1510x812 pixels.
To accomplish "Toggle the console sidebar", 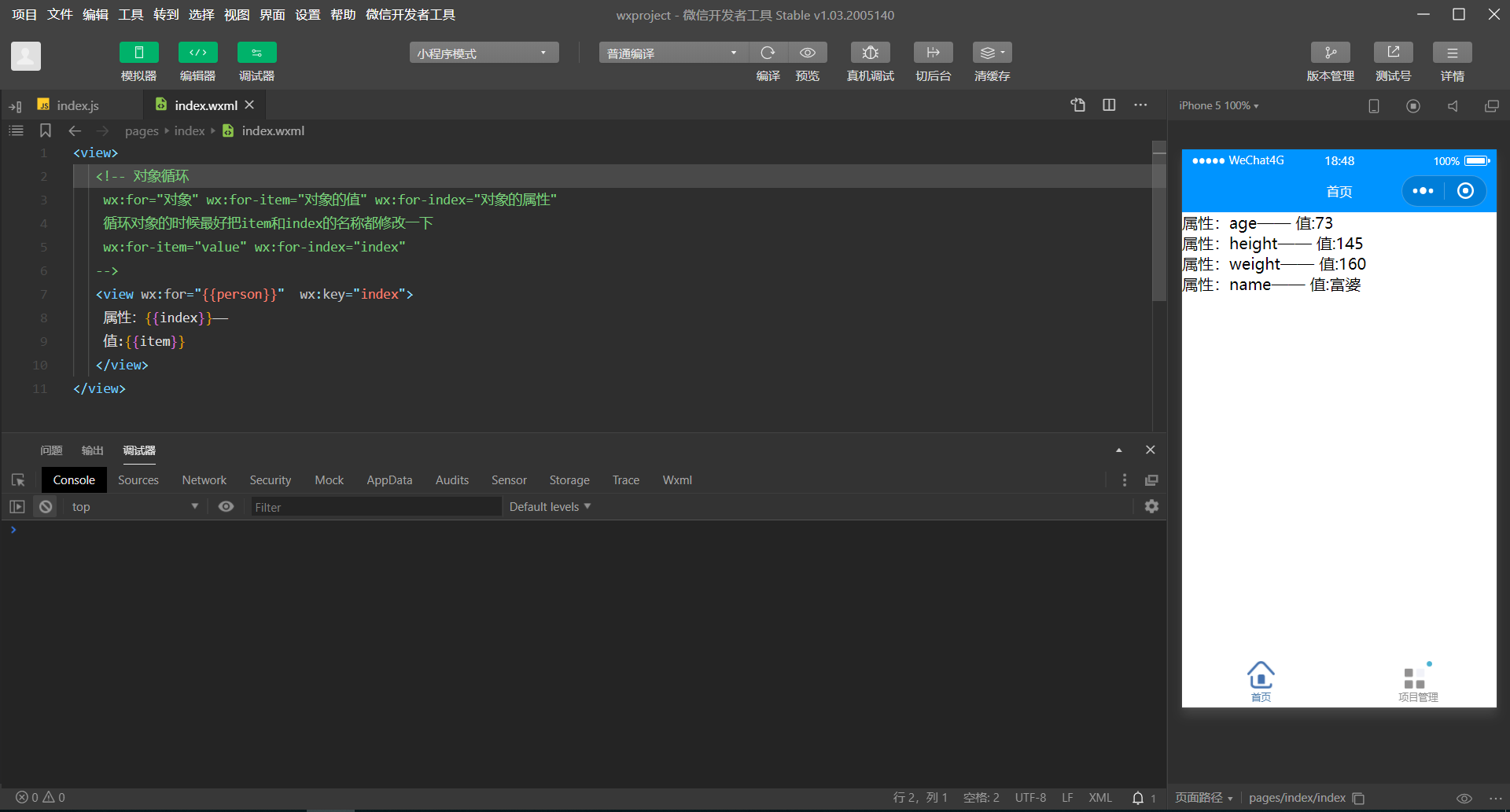I will pyautogui.click(x=17, y=507).
